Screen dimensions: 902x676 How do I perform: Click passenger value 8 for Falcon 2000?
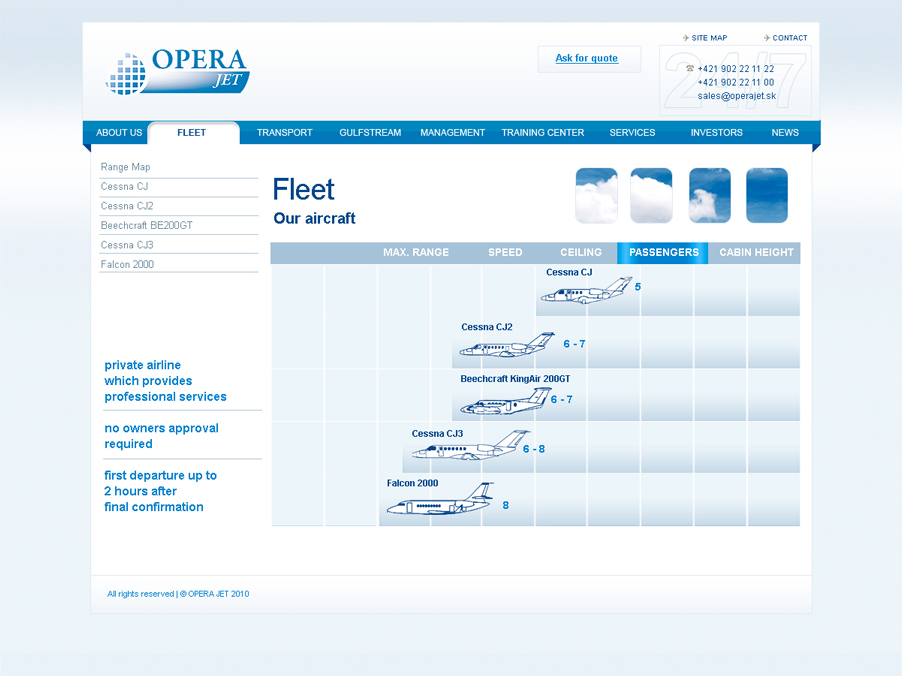pos(506,505)
